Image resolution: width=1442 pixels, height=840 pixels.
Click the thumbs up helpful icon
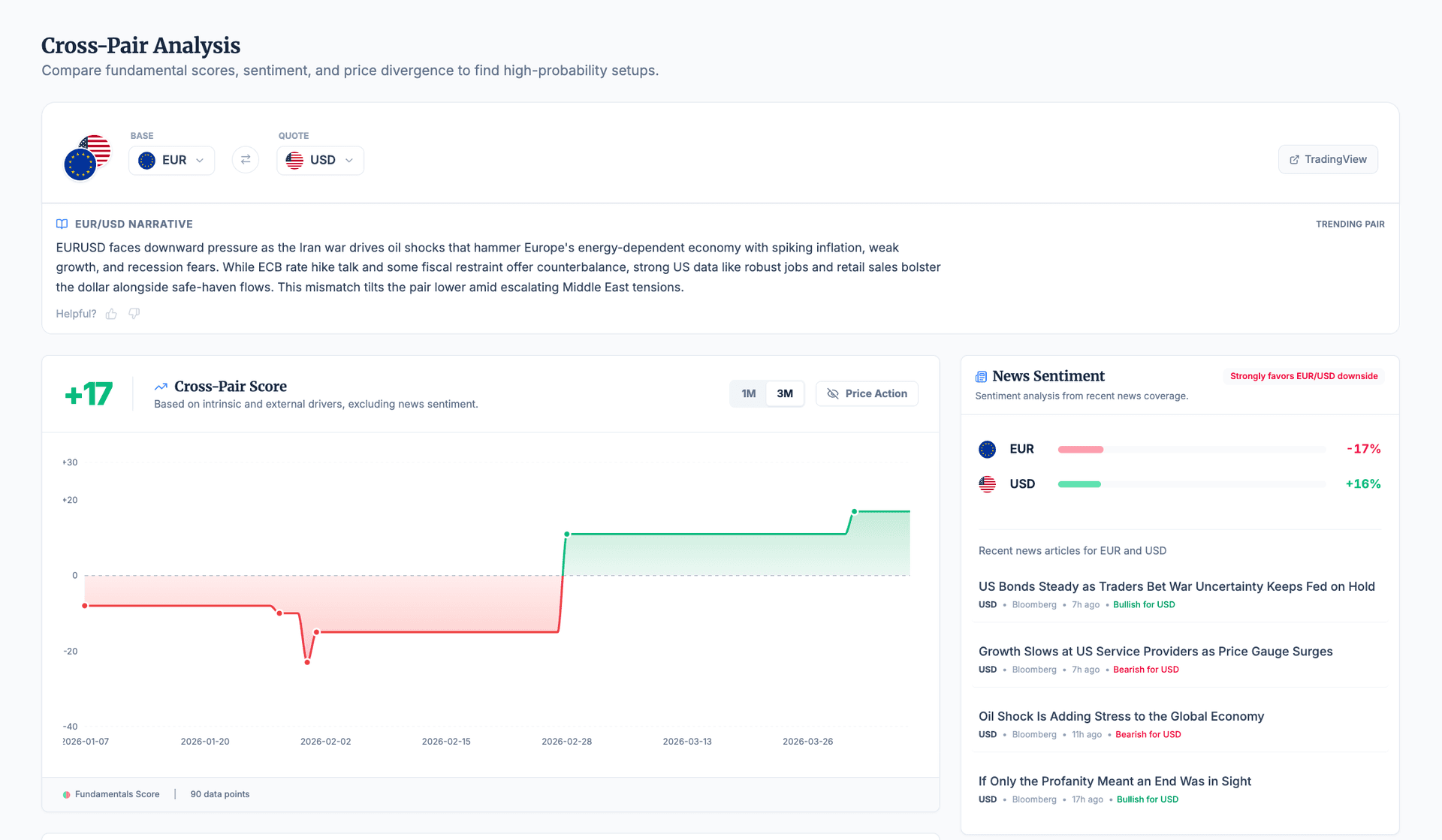111,314
